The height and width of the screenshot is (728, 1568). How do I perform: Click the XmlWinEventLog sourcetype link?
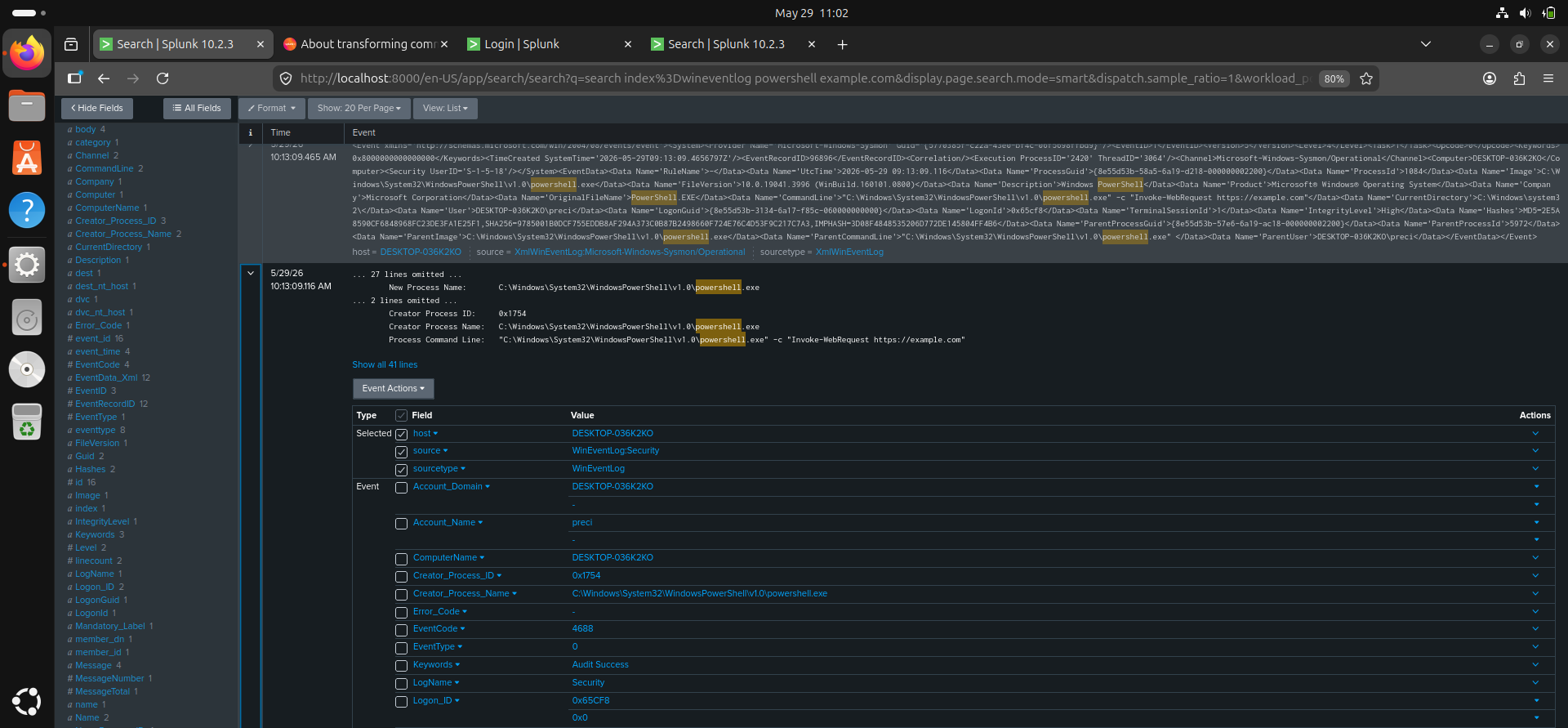(x=849, y=252)
